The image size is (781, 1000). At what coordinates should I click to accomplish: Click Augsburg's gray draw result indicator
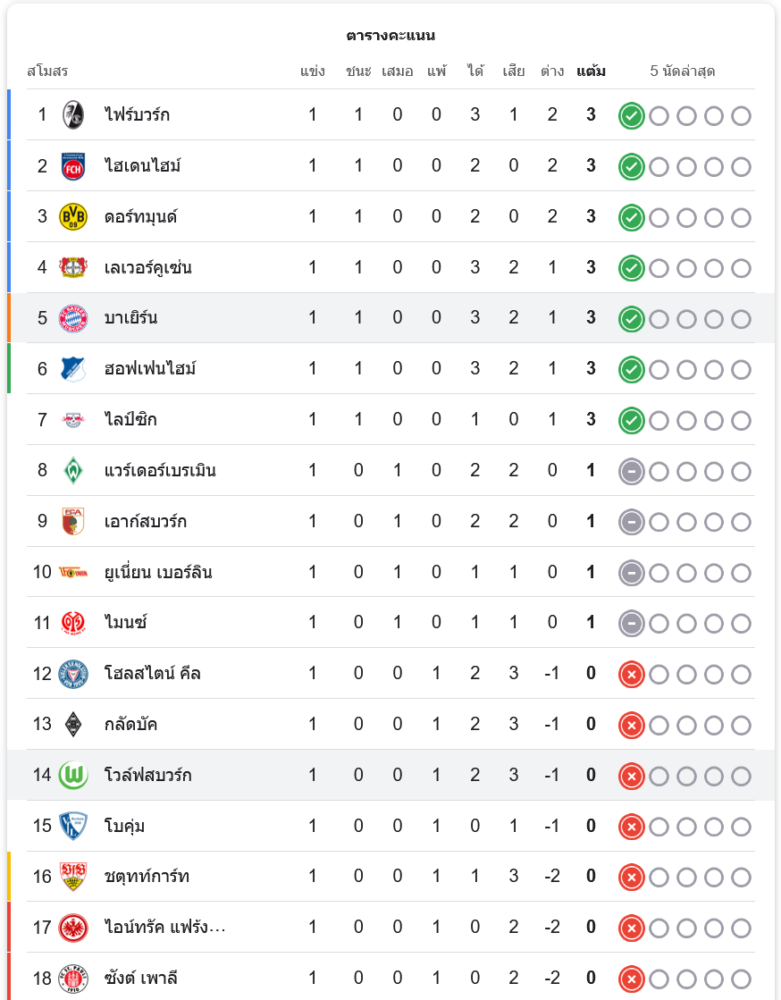click(631, 522)
